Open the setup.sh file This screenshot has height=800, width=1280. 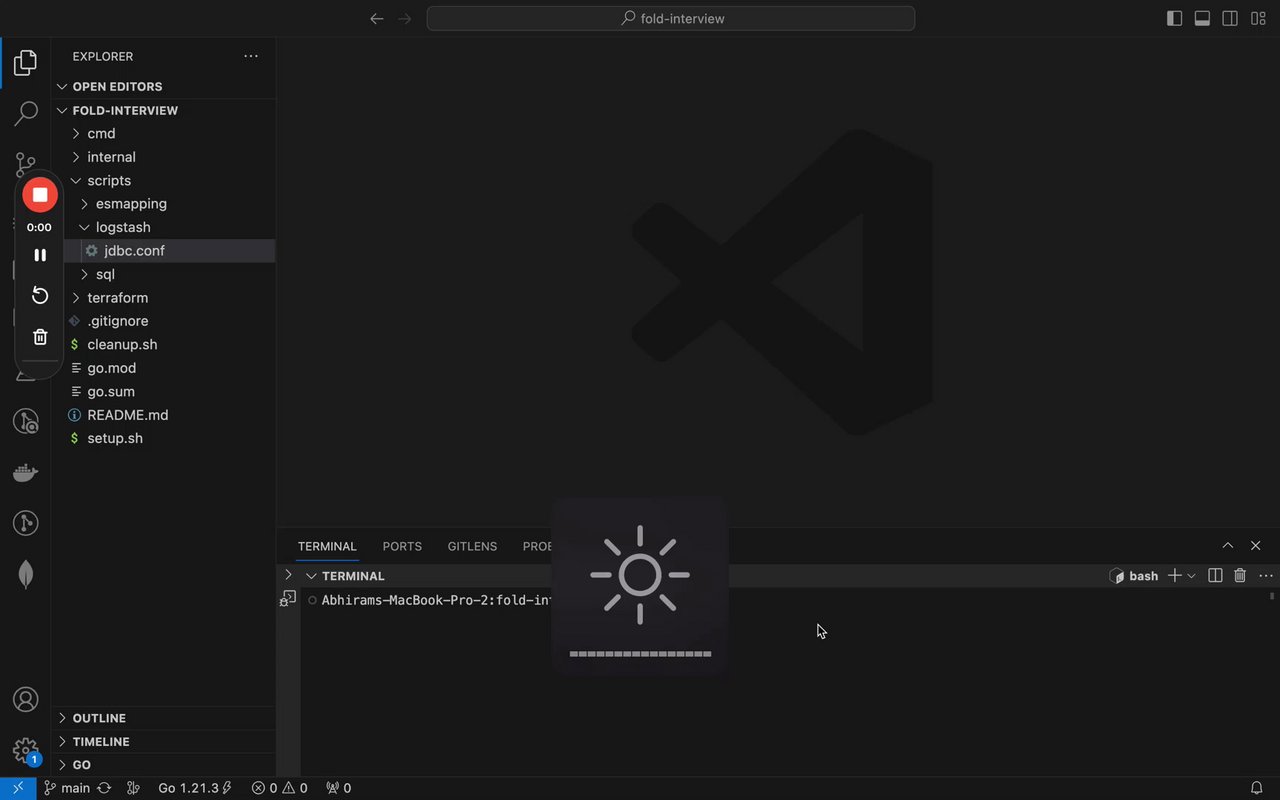click(x=164, y=438)
